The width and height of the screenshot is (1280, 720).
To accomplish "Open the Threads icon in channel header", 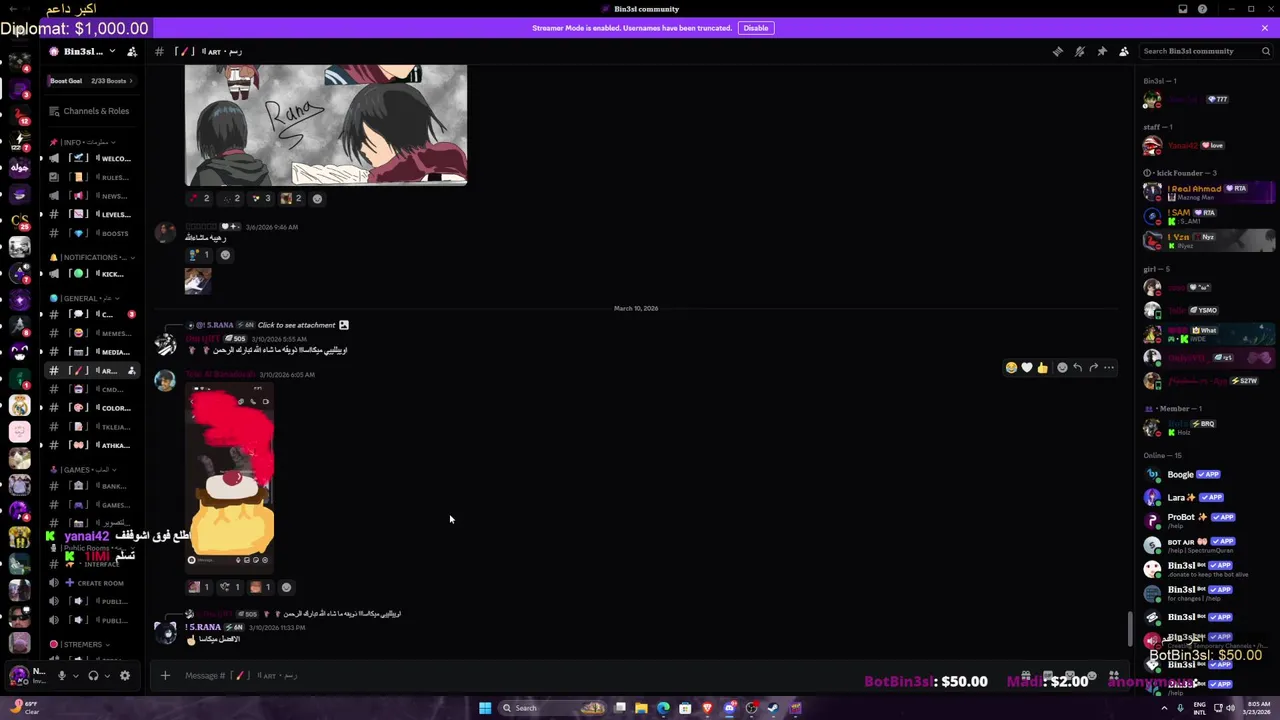I will [1058, 51].
